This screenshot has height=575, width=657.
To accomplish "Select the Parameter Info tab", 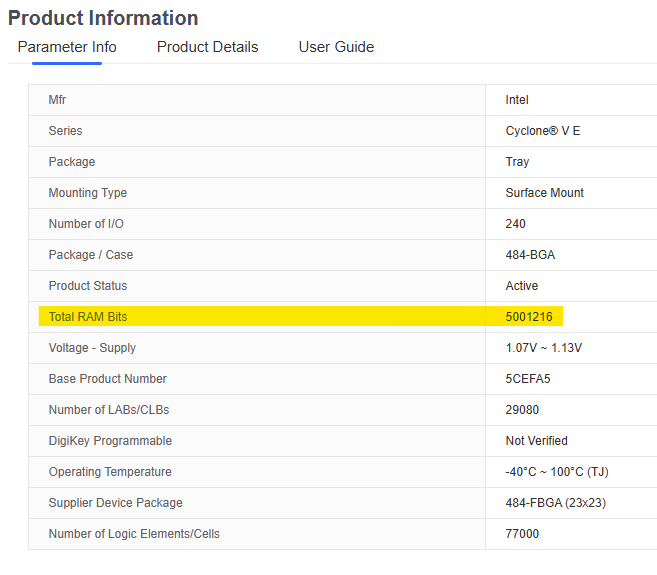I will [67, 47].
